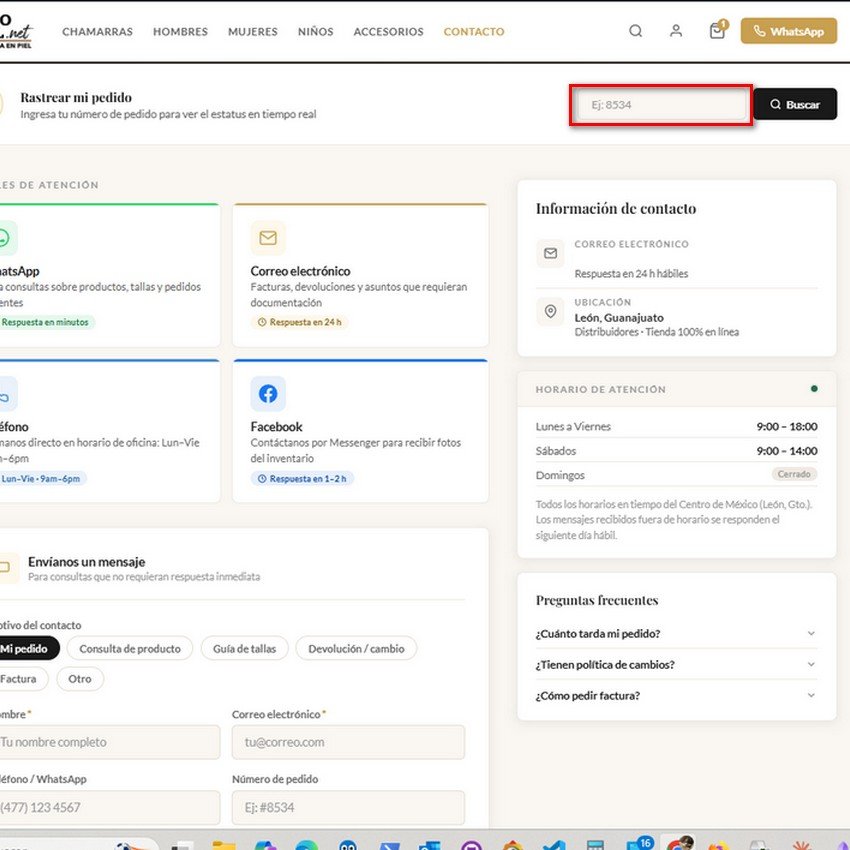Go to the NIÑOS menu
This screenshot has height=850, width=850.
click(x=315, y=31)
